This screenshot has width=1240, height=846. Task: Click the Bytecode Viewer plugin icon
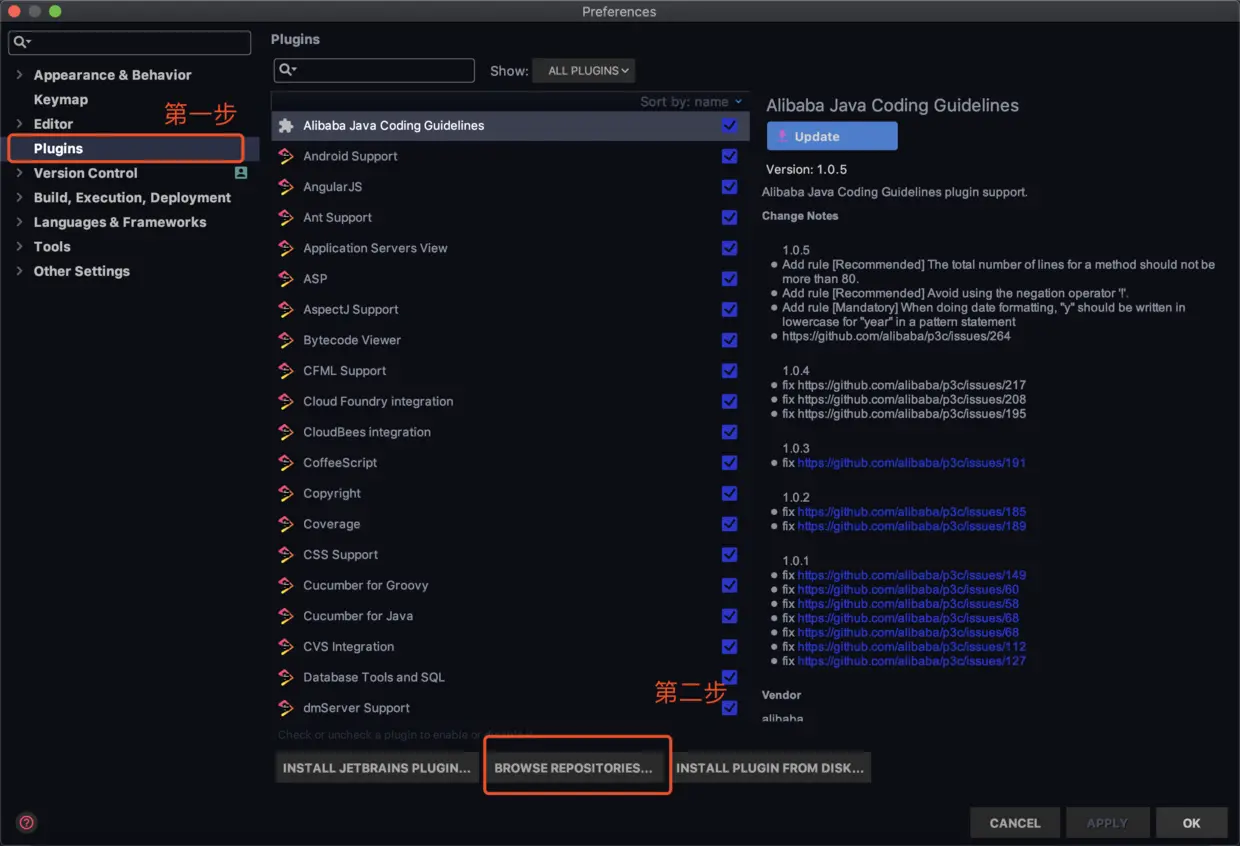pyautogui.click(x=286, y=340)
